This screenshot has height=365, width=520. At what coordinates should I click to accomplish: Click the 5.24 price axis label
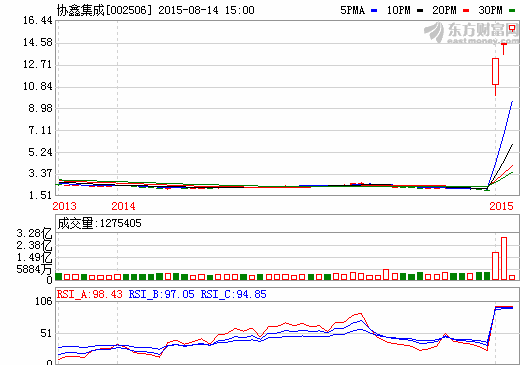tap(40, 152)
